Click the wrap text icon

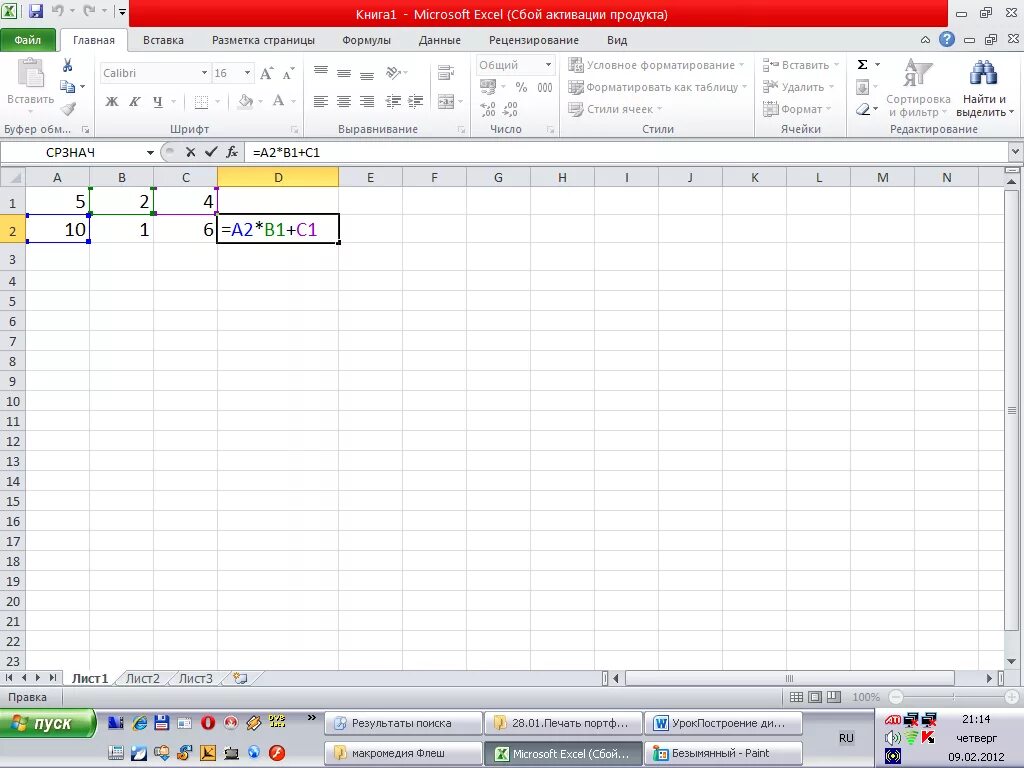446,72
